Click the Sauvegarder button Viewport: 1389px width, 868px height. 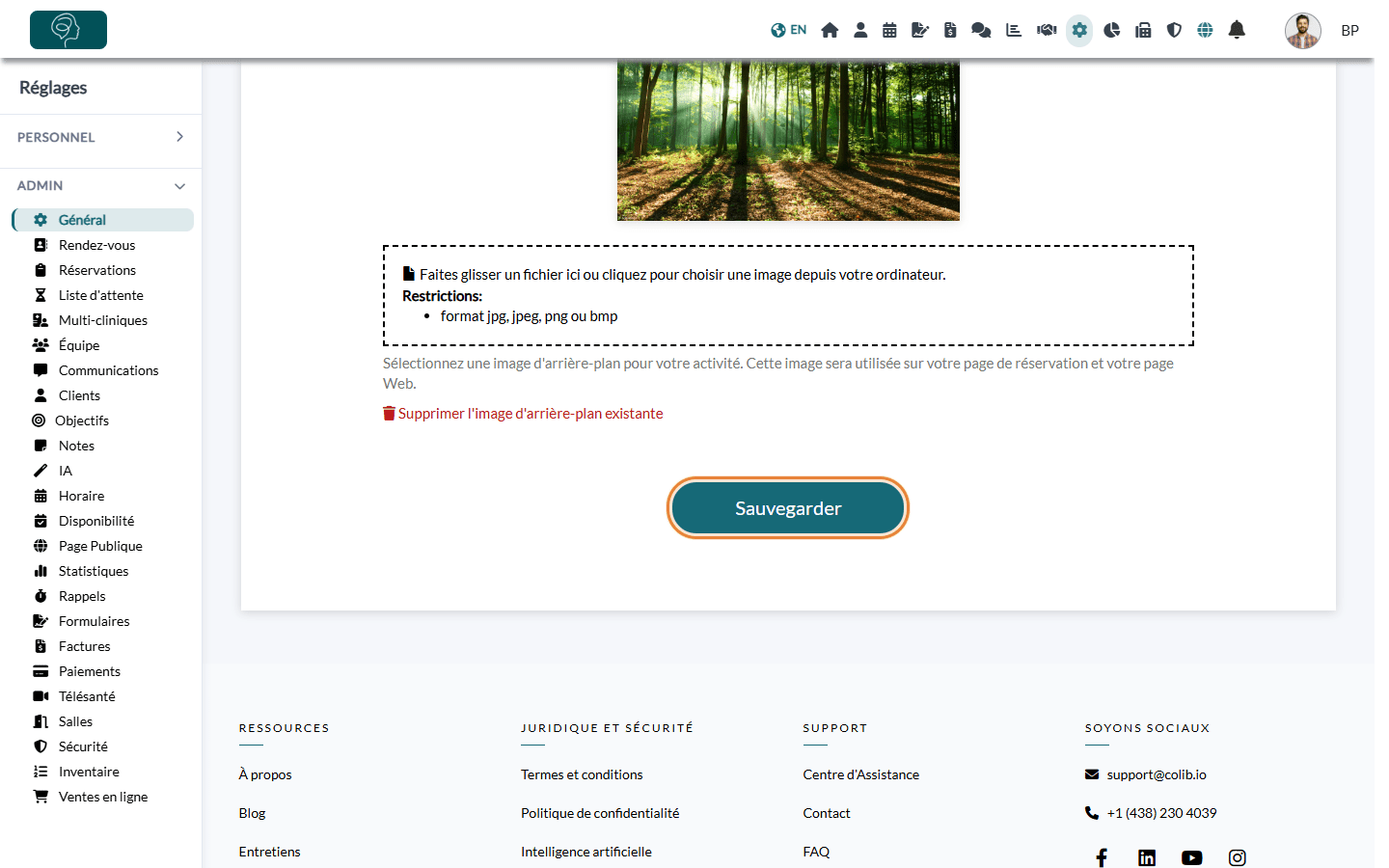788,508
